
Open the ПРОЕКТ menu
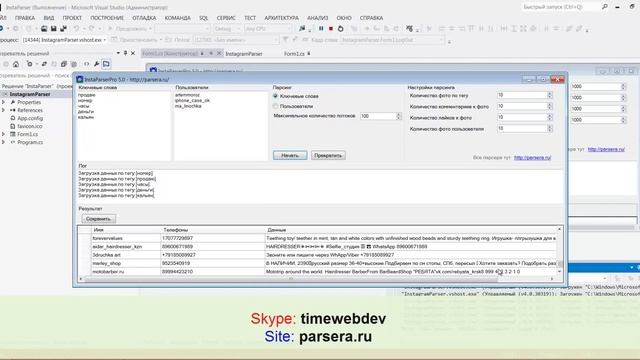72,18
